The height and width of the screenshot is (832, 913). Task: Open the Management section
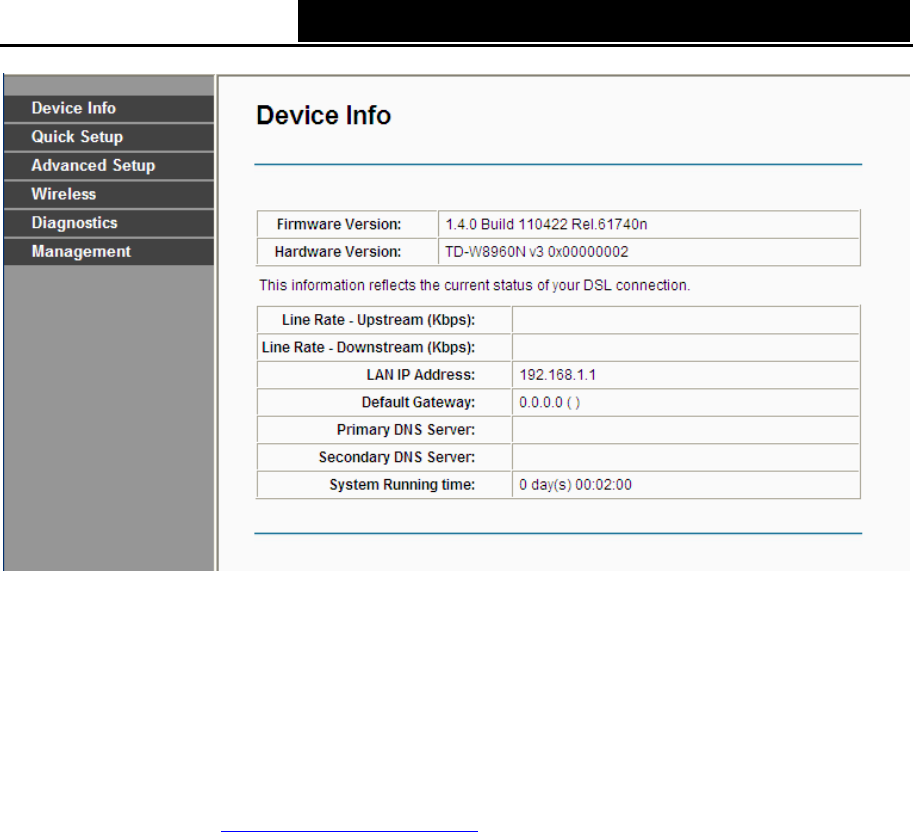(x=109, y=252)
